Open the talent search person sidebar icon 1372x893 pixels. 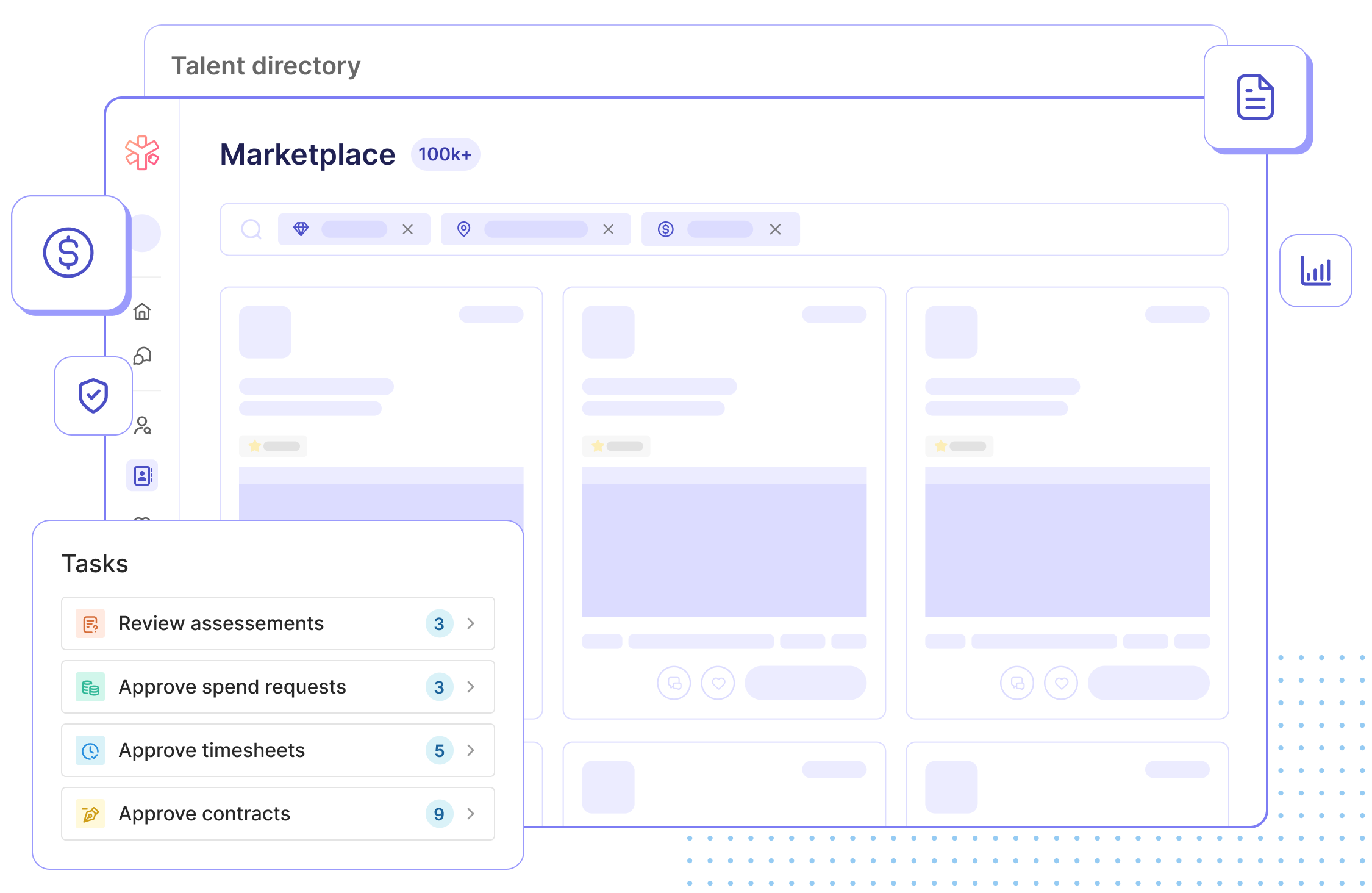[x=143, y=425]
